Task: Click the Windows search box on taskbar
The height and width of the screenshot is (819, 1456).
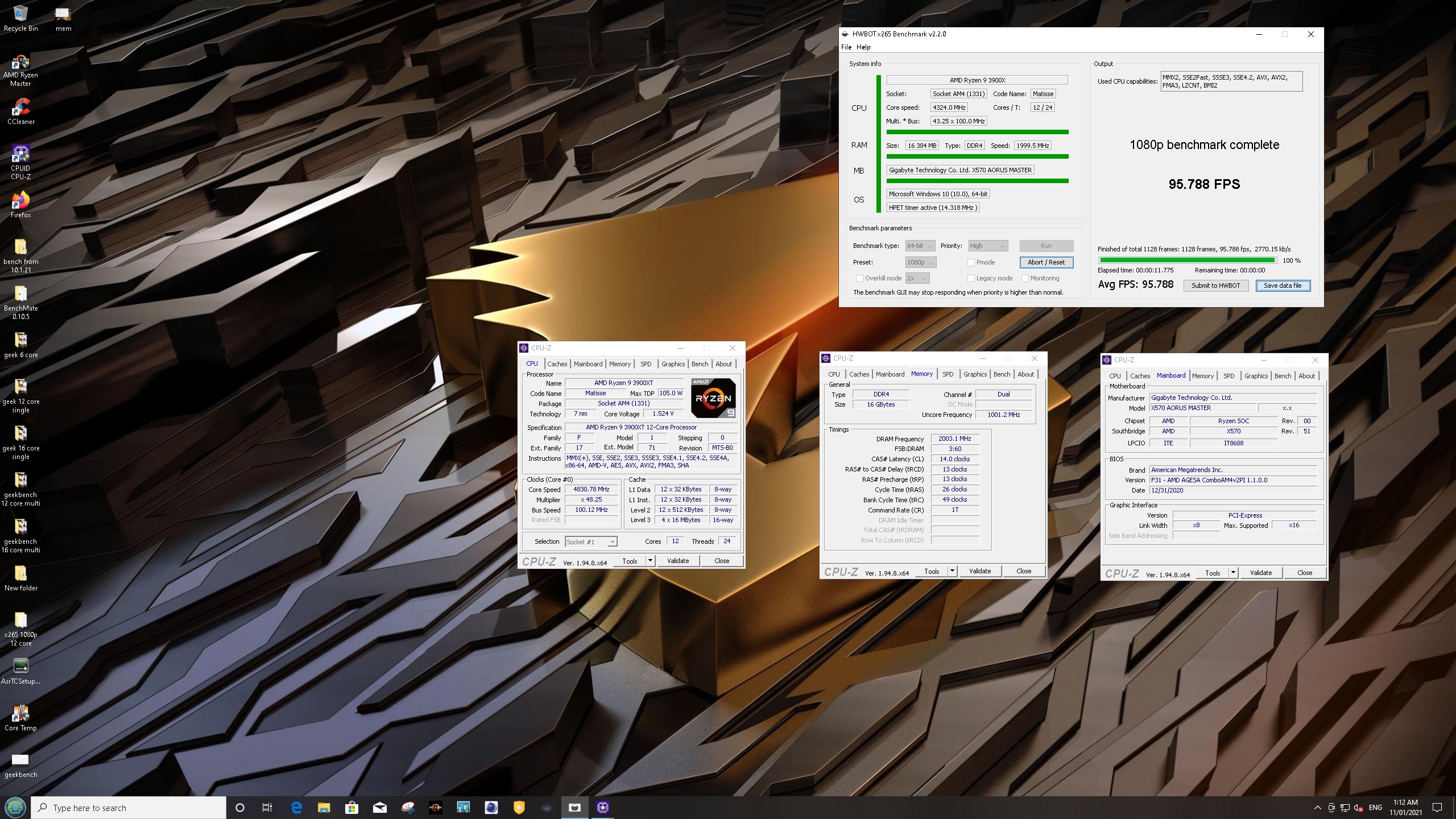Action: (129, 808)
